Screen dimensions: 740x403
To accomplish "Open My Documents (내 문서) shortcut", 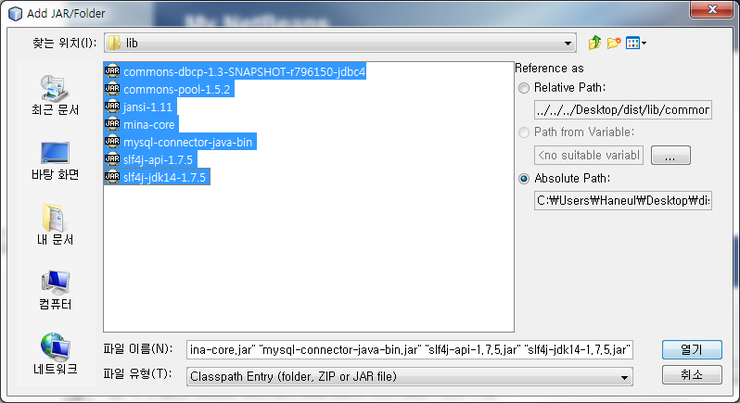I will tap(55, 225).
